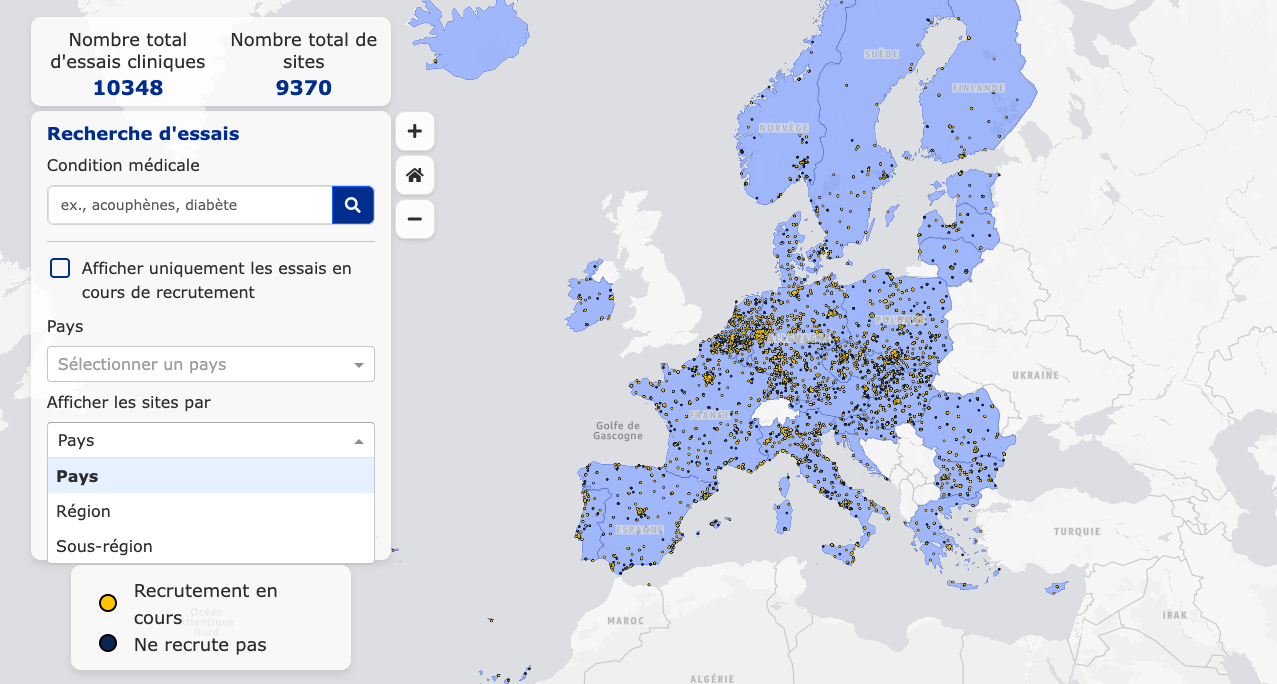Click the Ne recrute pas legend text
The image size is (1277, 684).
(200, 645)
